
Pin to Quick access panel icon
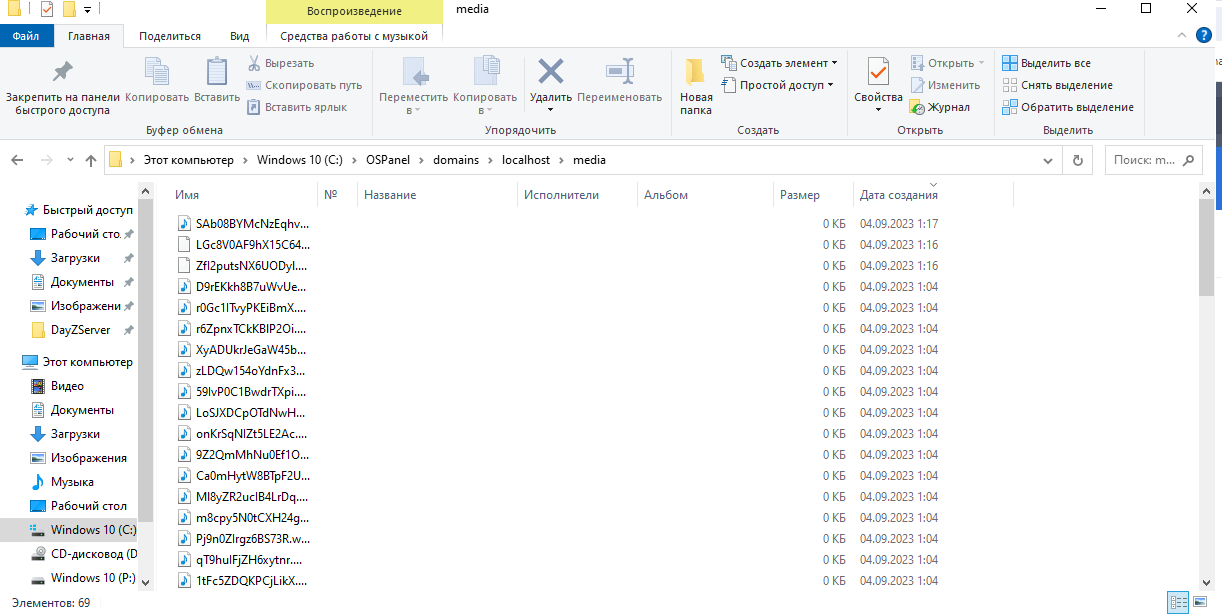point(62,72)
